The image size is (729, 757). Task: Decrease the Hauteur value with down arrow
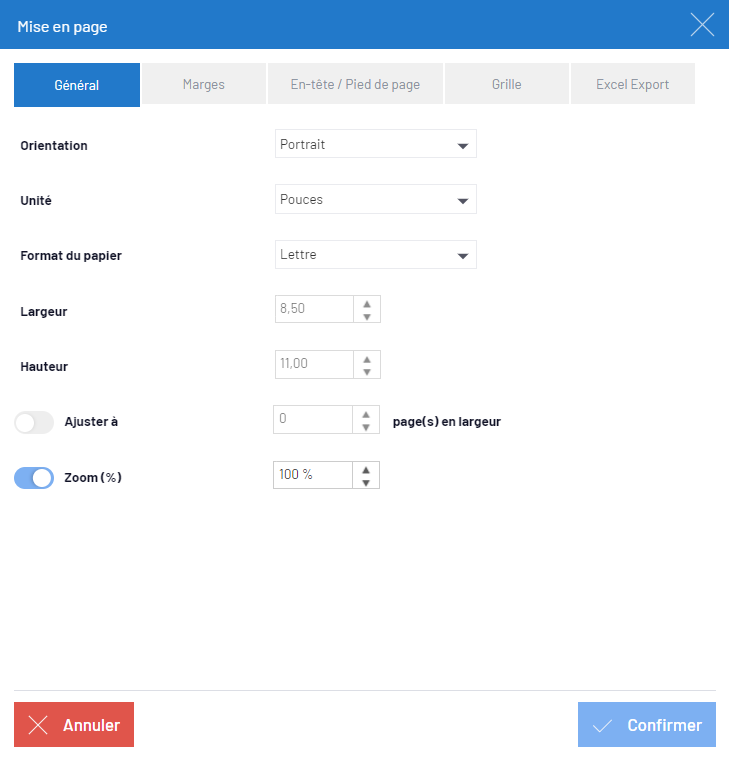[366, 371]
